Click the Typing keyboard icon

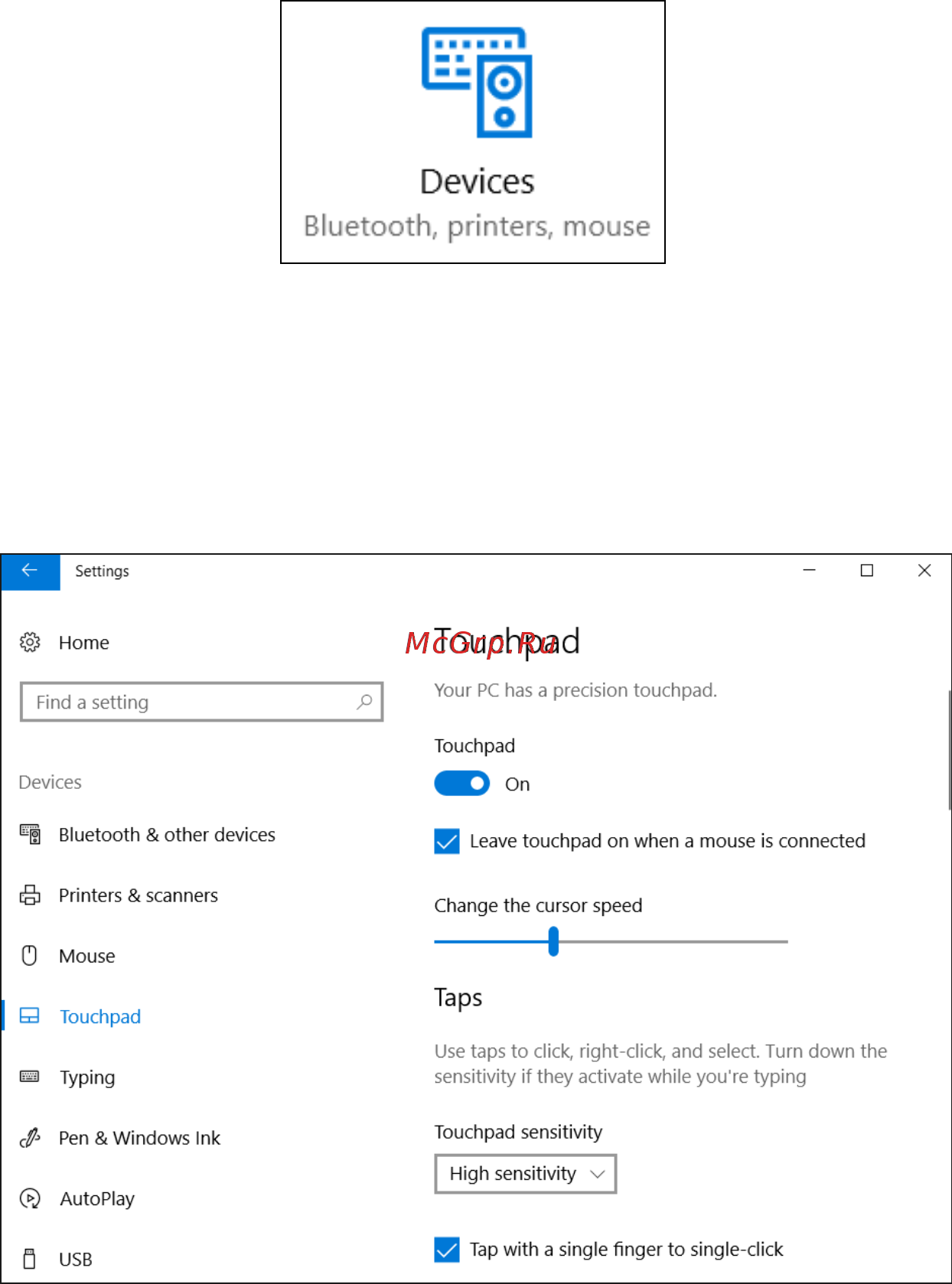(30, 1077)
